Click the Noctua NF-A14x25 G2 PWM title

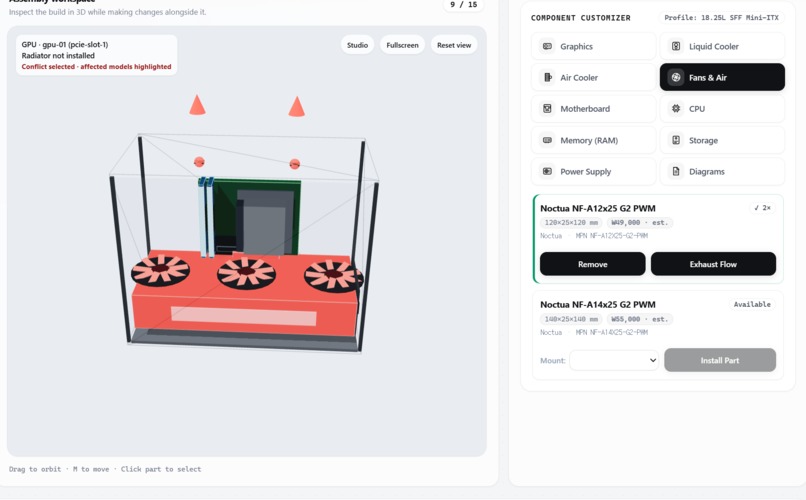coord(598,304)
